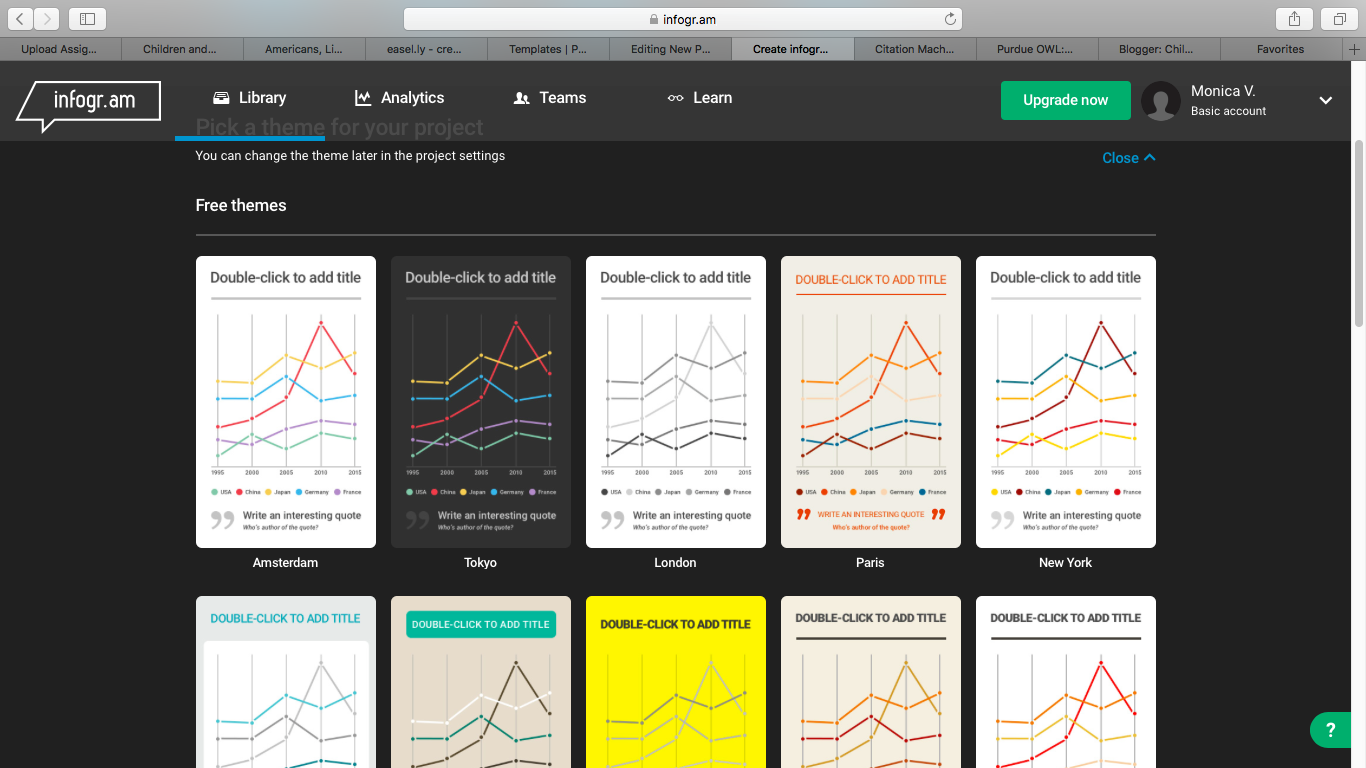Screen dimensions: 1366x768
Task: Expand the account dropdown arrow
Action: click(1326, 100)
